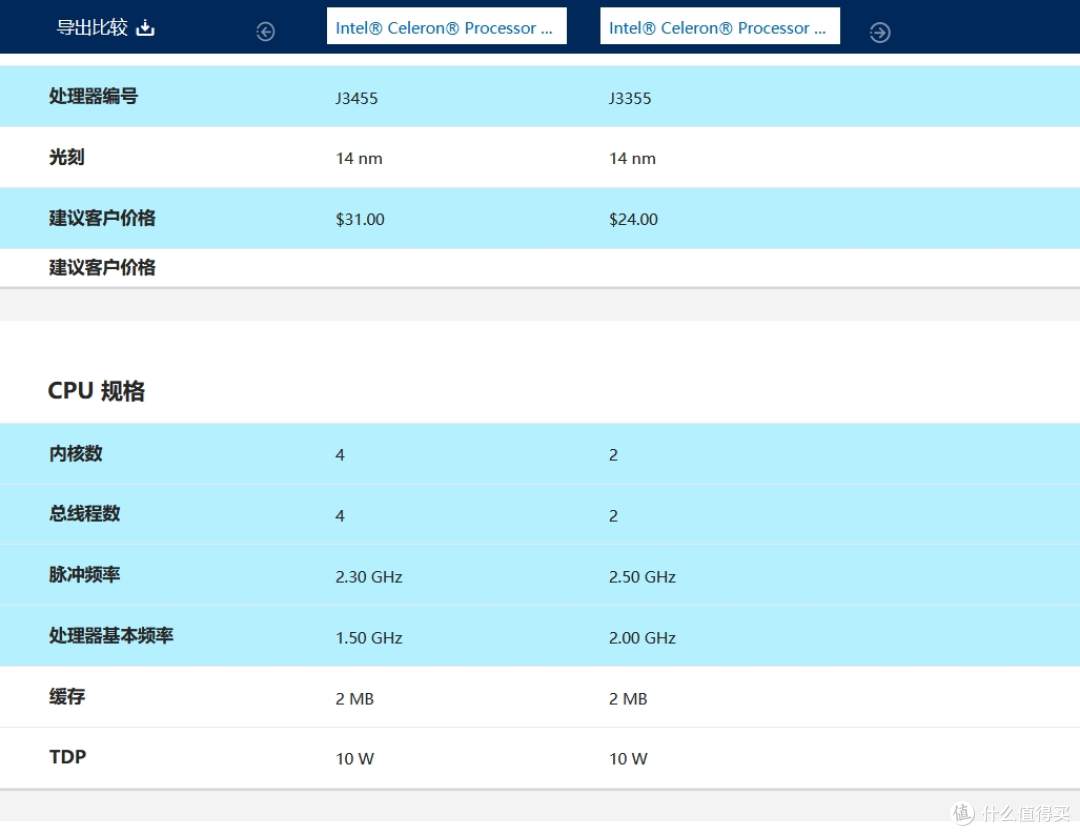Click the highlighted 建议客户价格 label in the price row

102,218
